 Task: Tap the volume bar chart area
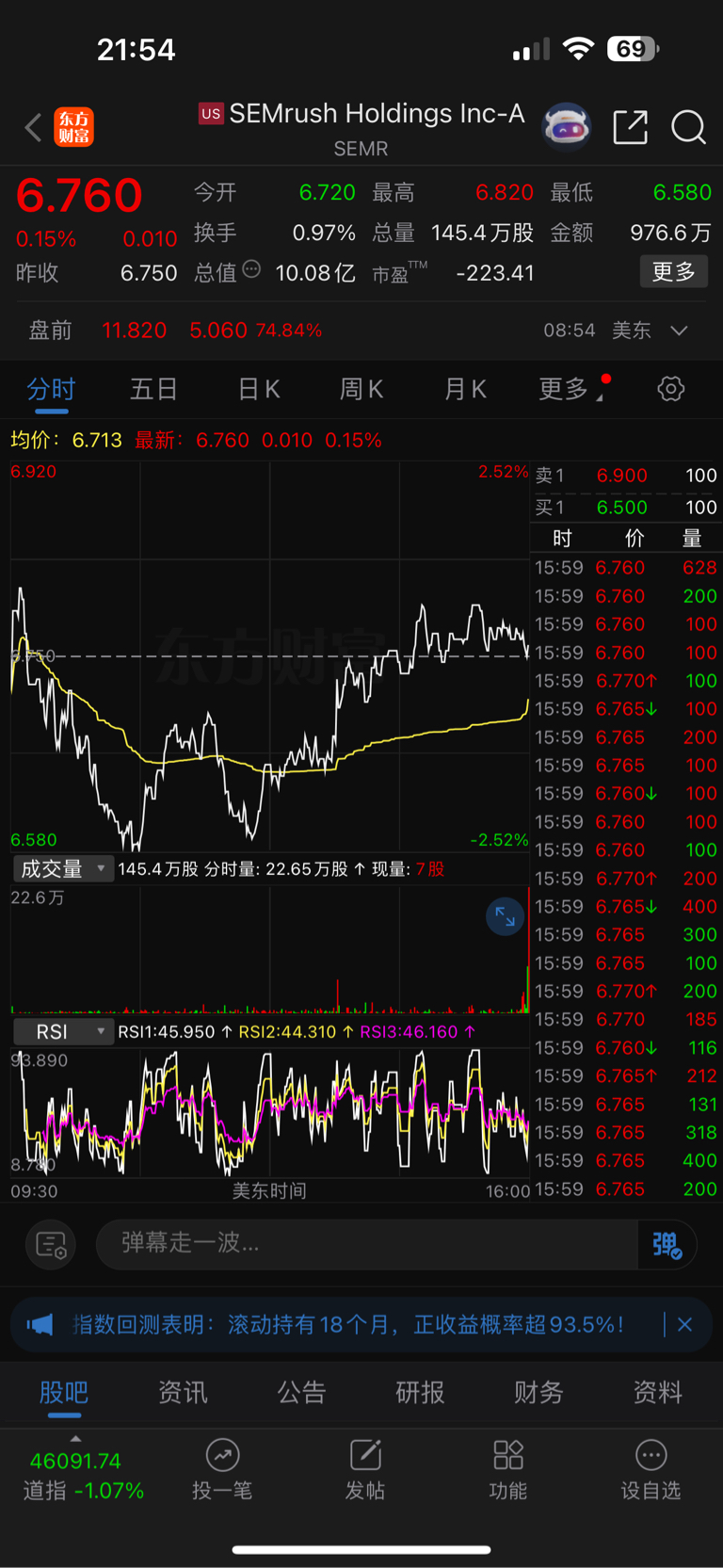point(269,950)
